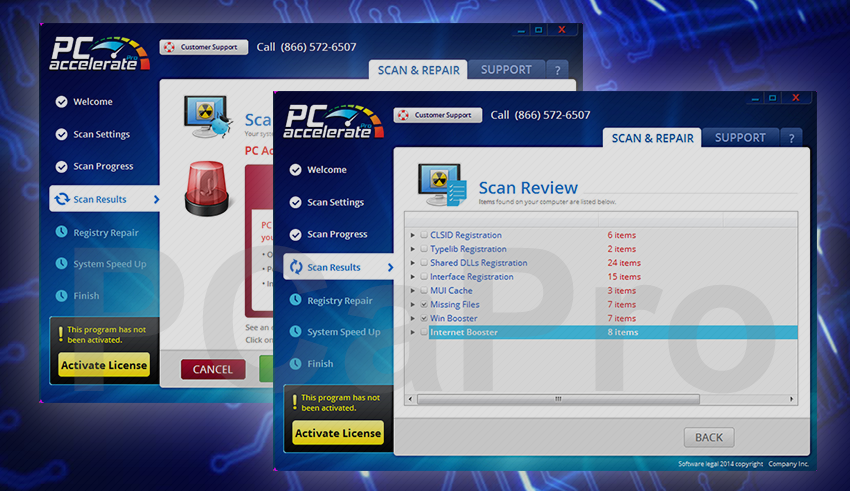Click Customer Support button in back window

click(204, 47)
